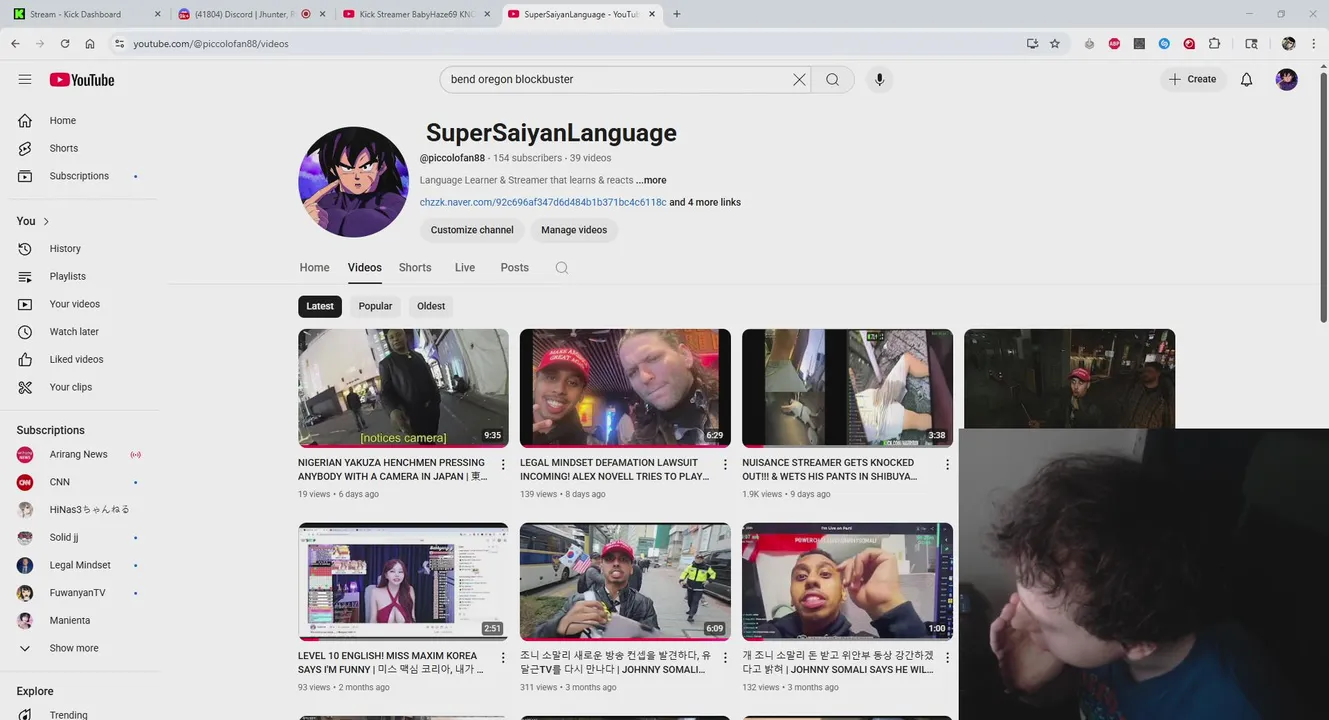The image size is (1329, 720).
Task: Start voice search with the microphone icon
Action: coord(879,79)
